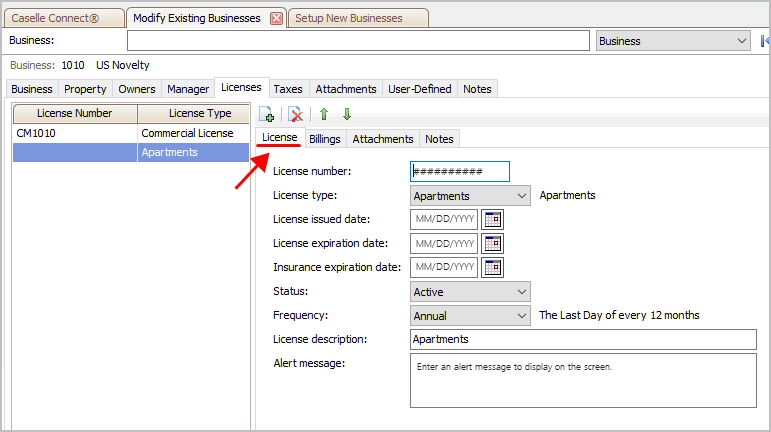The image size is (771, 432).
Task: Move license up with green arrow
Action: (x=324, y=115)
